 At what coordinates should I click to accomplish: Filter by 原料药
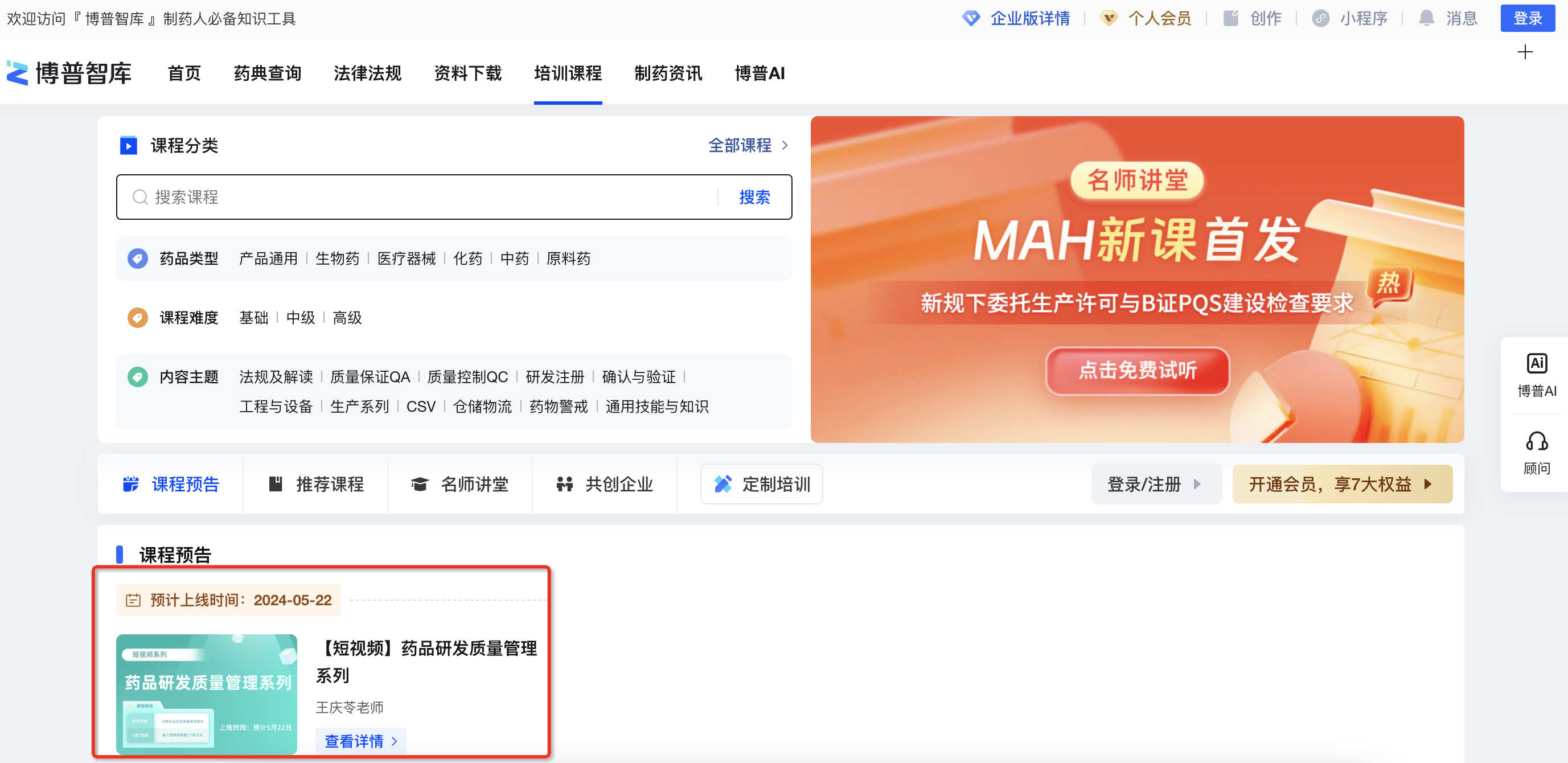[x=569, y=258]
